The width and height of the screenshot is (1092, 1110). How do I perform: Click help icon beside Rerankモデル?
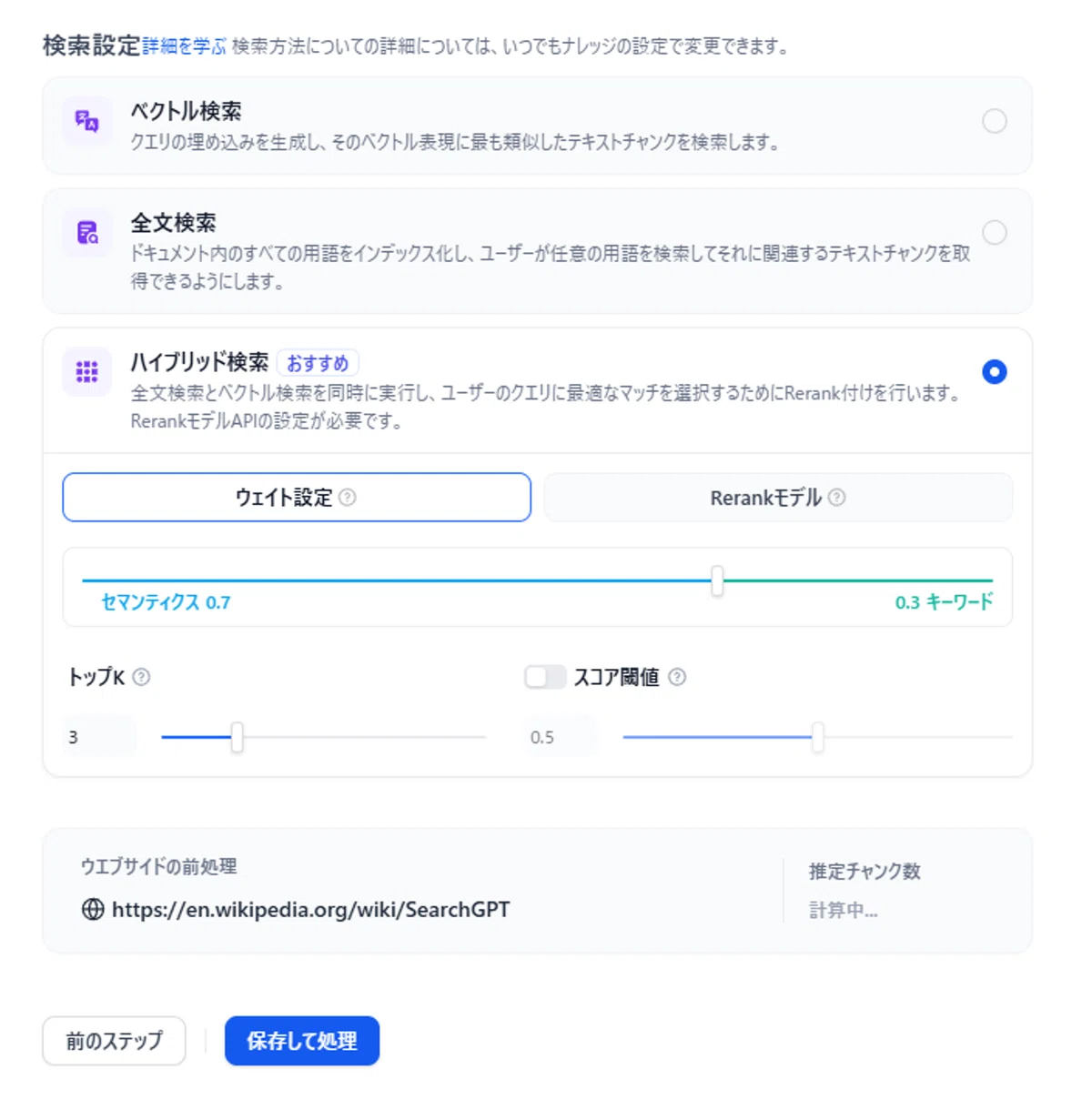tap(837, 498)
